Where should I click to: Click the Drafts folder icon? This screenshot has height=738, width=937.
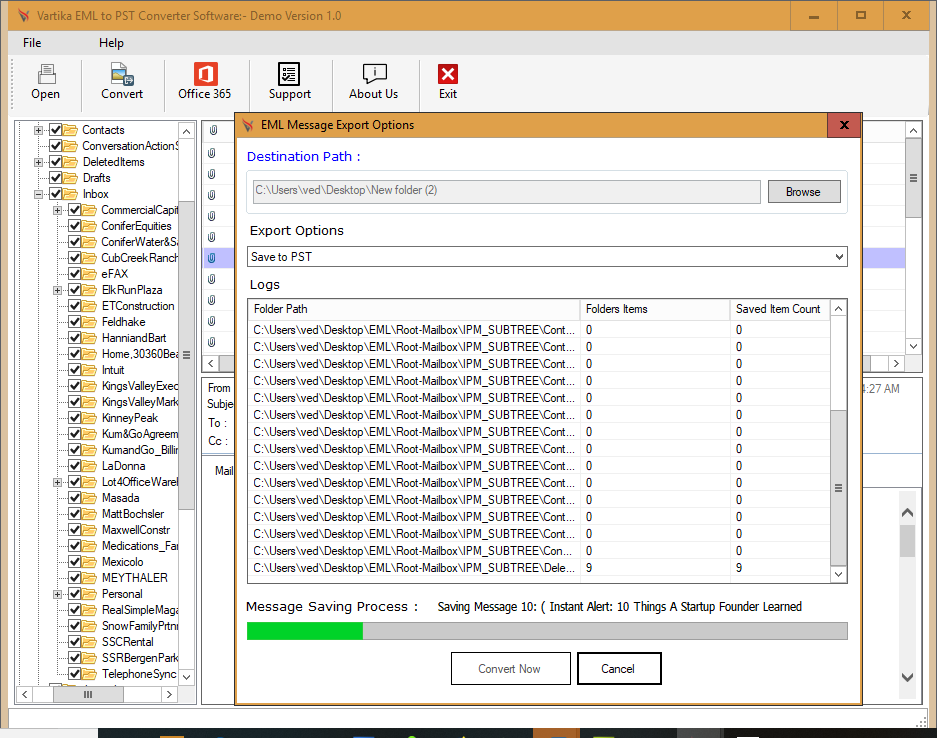[x=71, y=178]
